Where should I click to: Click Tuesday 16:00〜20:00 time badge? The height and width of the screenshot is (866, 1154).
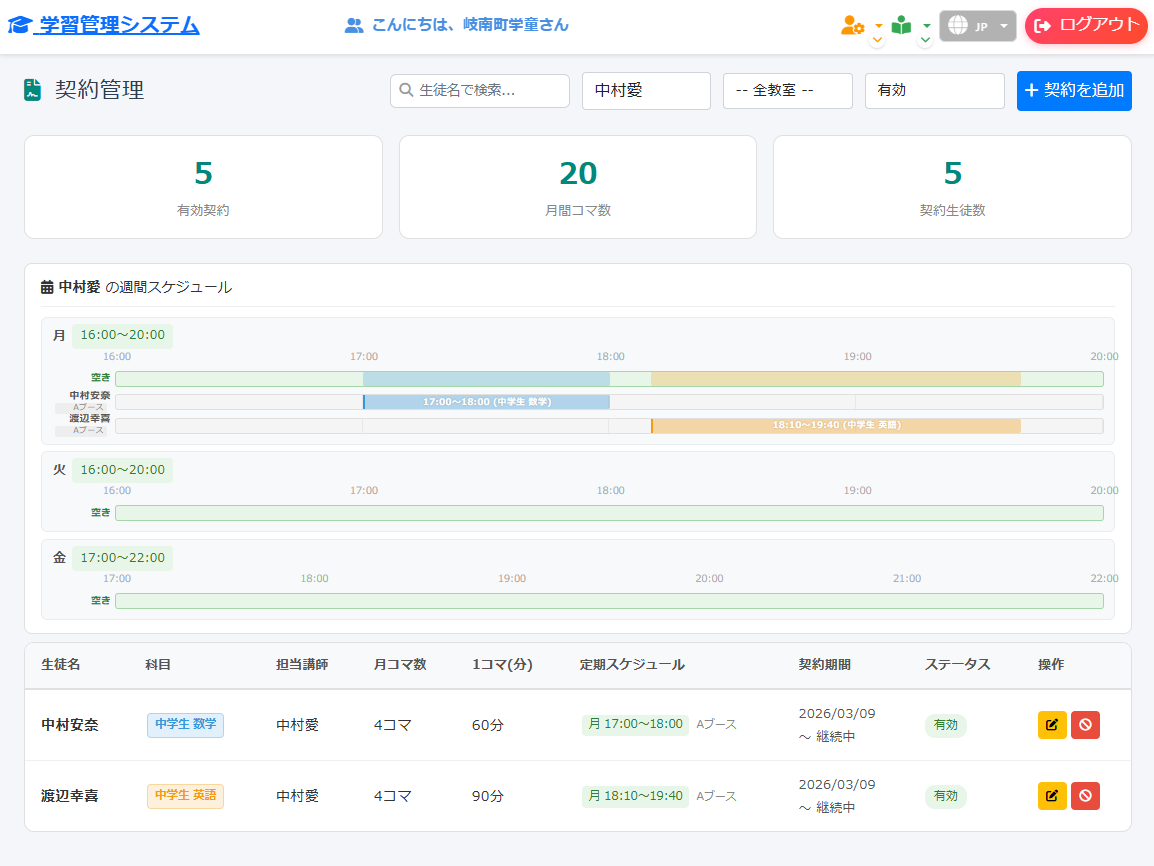pyautogui.click(x=122, y=470)
